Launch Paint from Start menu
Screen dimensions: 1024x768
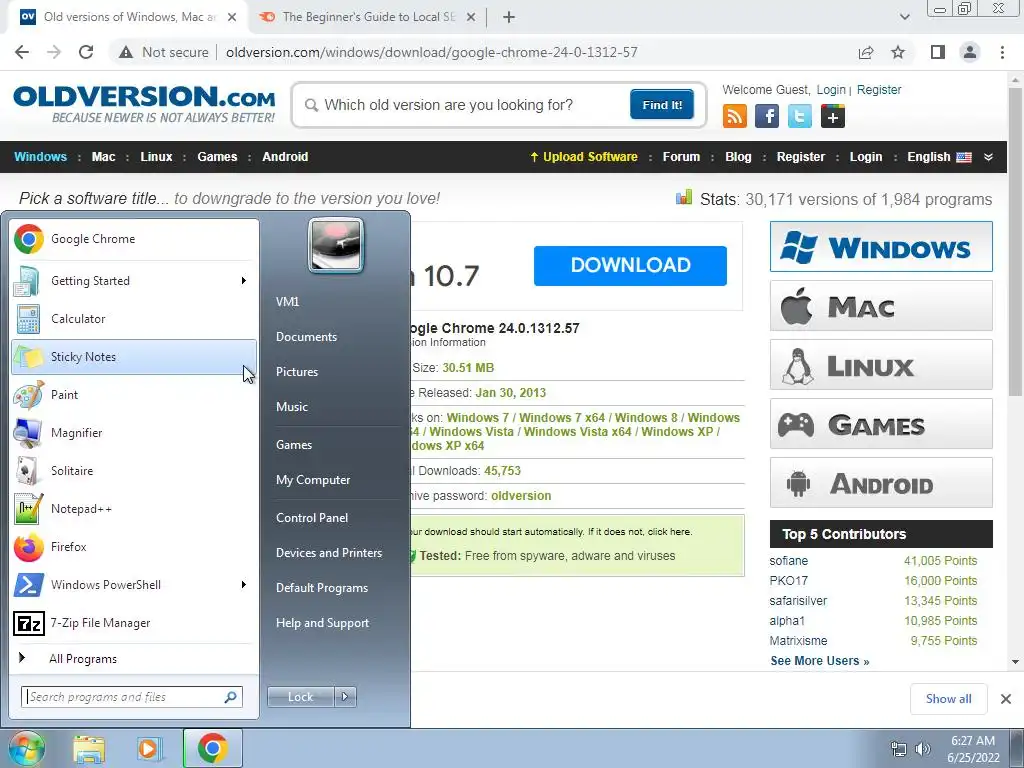(x=134, y=394)
